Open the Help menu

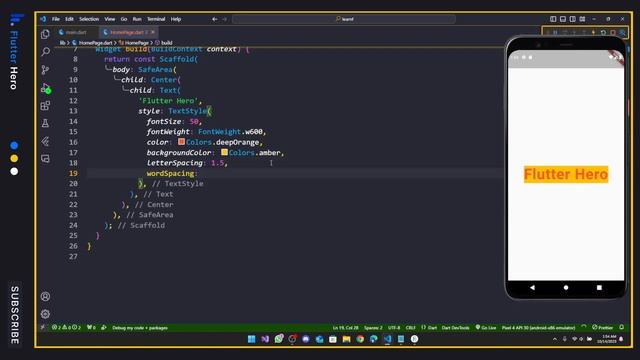176,19
